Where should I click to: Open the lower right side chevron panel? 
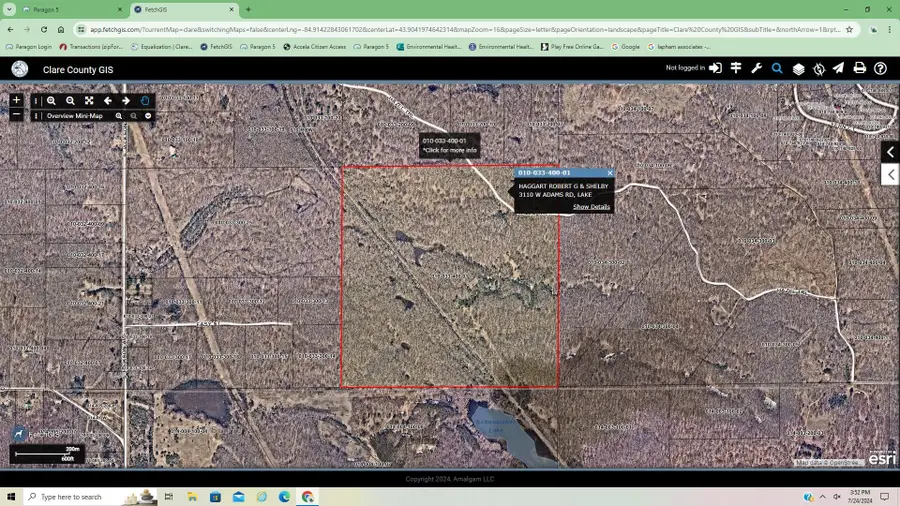point(890,175)
